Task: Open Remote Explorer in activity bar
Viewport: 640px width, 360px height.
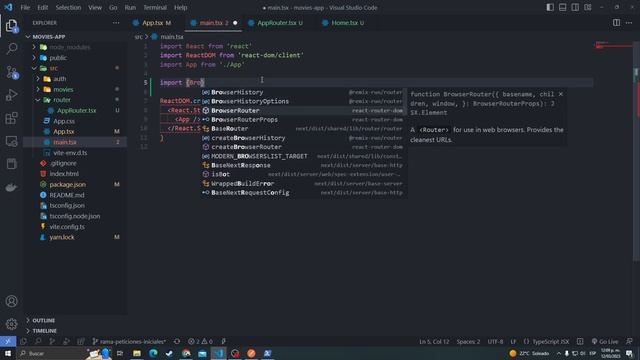Action: [x=11, y=141]
